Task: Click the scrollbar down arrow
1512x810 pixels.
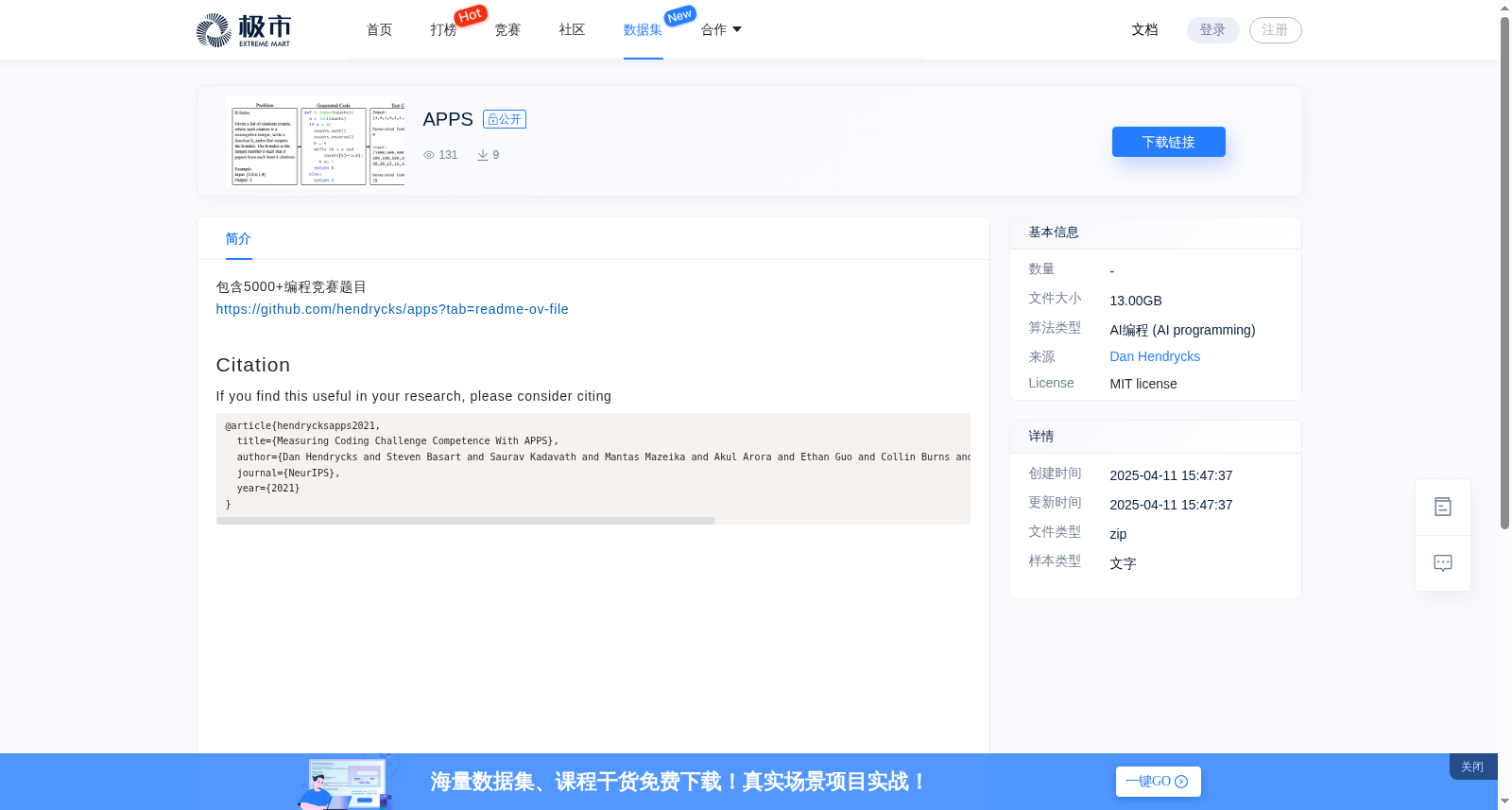Action: click(1504, 801)
